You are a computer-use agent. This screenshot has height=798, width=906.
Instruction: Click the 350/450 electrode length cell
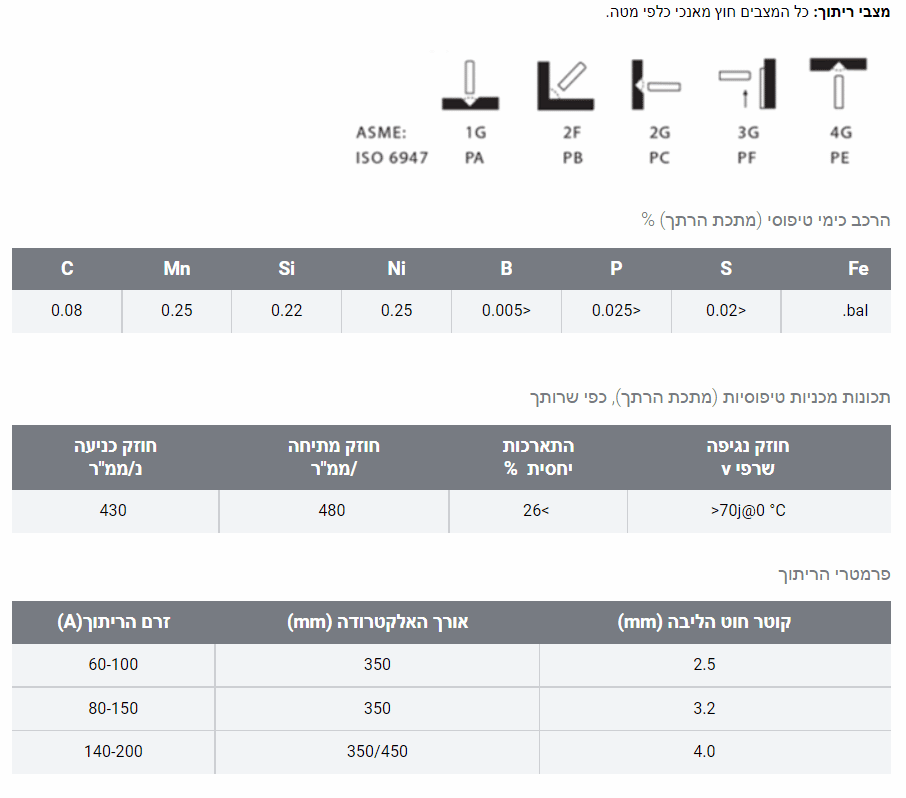tap(377, 751)
